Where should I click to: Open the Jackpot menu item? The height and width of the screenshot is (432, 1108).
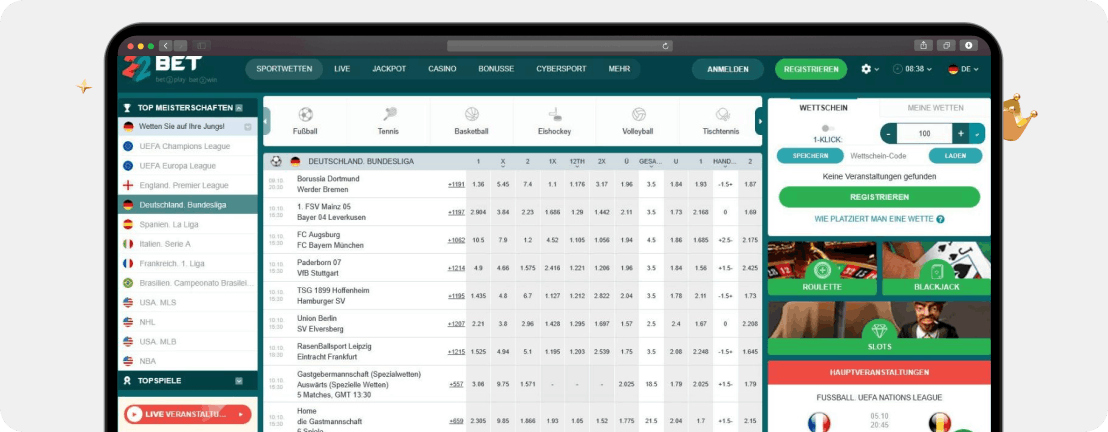(389, 69)
